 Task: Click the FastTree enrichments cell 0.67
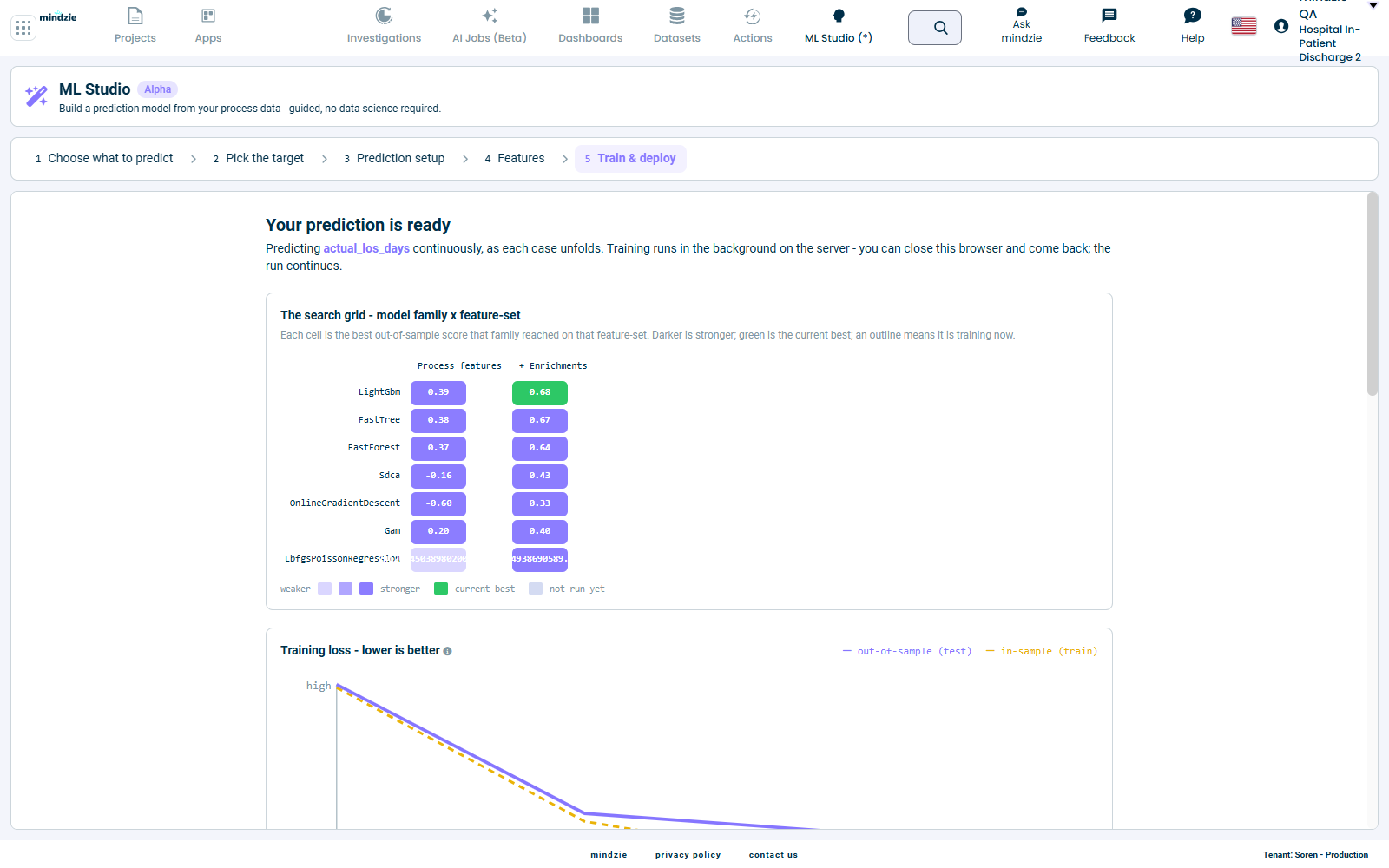click(x=540, y=420)
